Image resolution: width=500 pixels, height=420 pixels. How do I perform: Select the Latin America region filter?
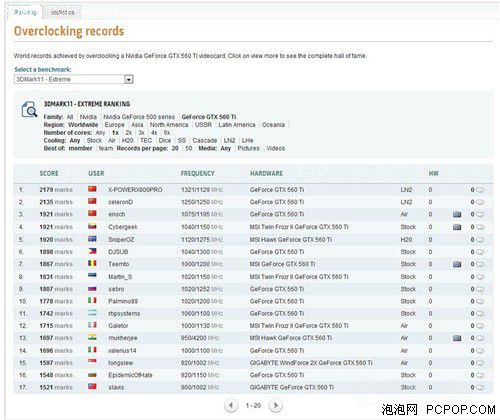point(237,125)
